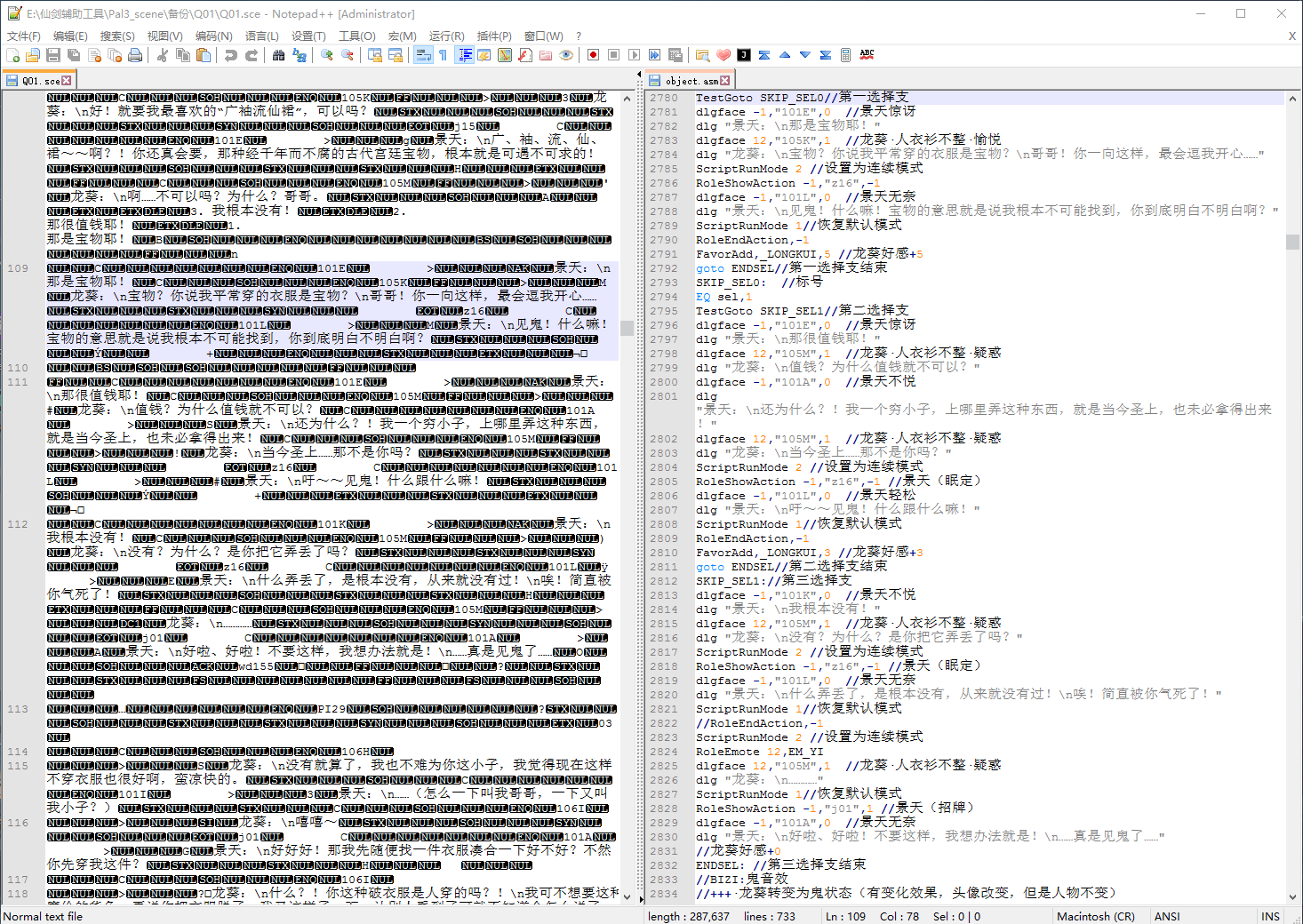Click the Cut scissors icon
1303x924 pixels.
163,55
